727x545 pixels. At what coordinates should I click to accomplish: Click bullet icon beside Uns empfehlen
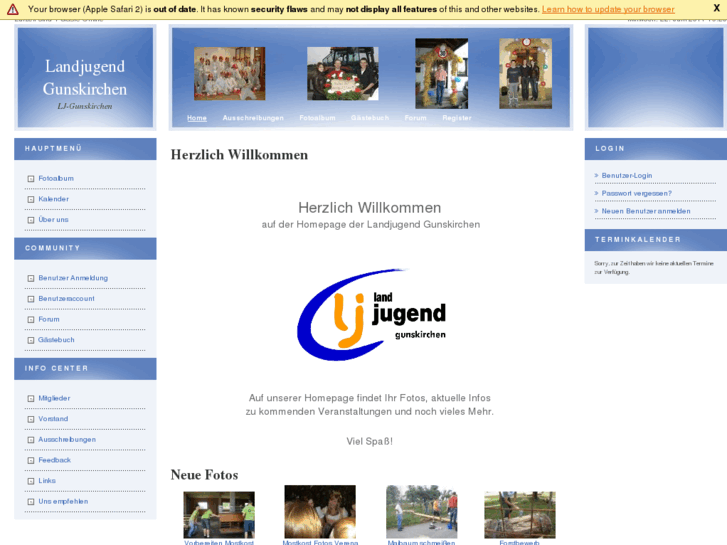(31, 501)
